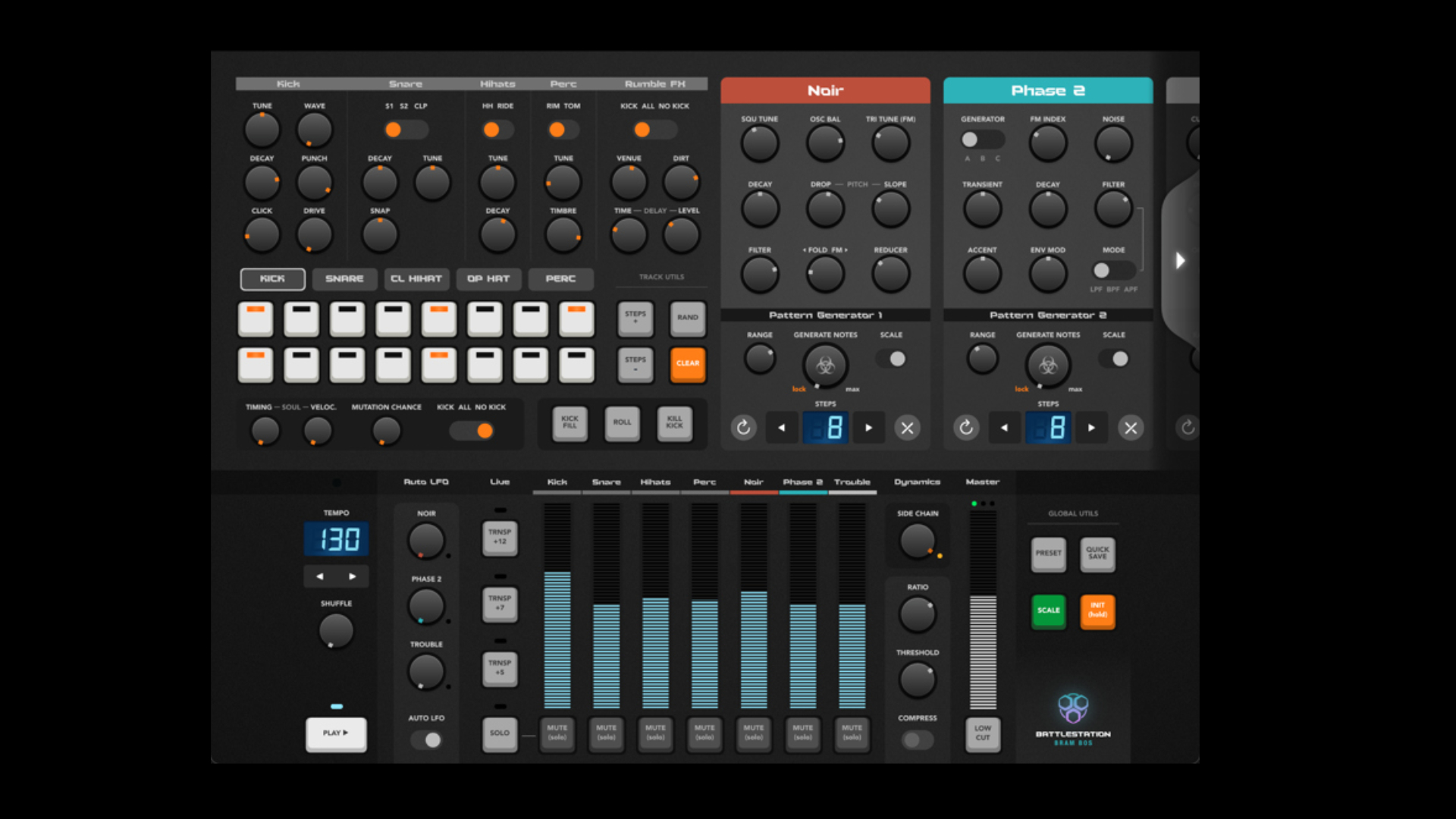1456x819 pixels.
Task: Toggle the Compress switch
Action: (x=917, y=739)
